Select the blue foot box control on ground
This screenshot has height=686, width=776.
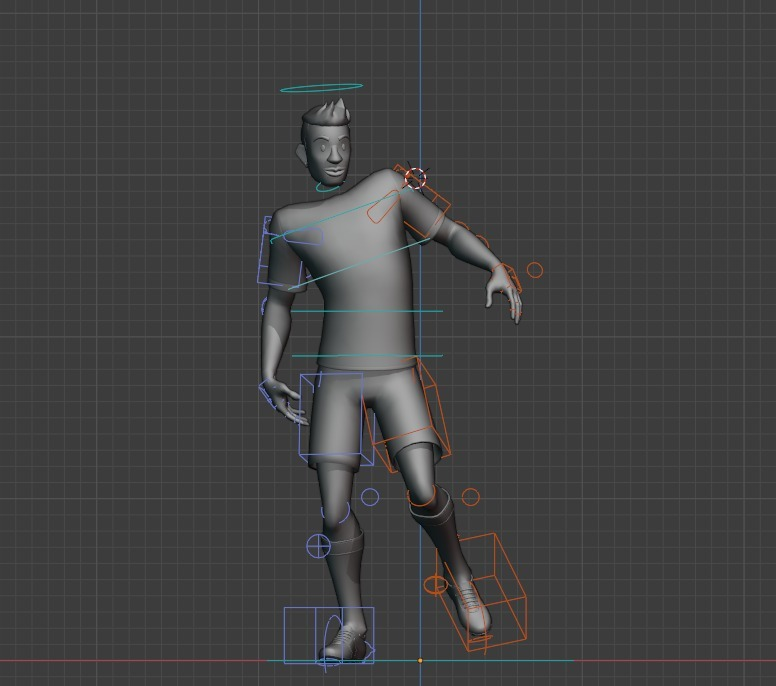[329, 635]
